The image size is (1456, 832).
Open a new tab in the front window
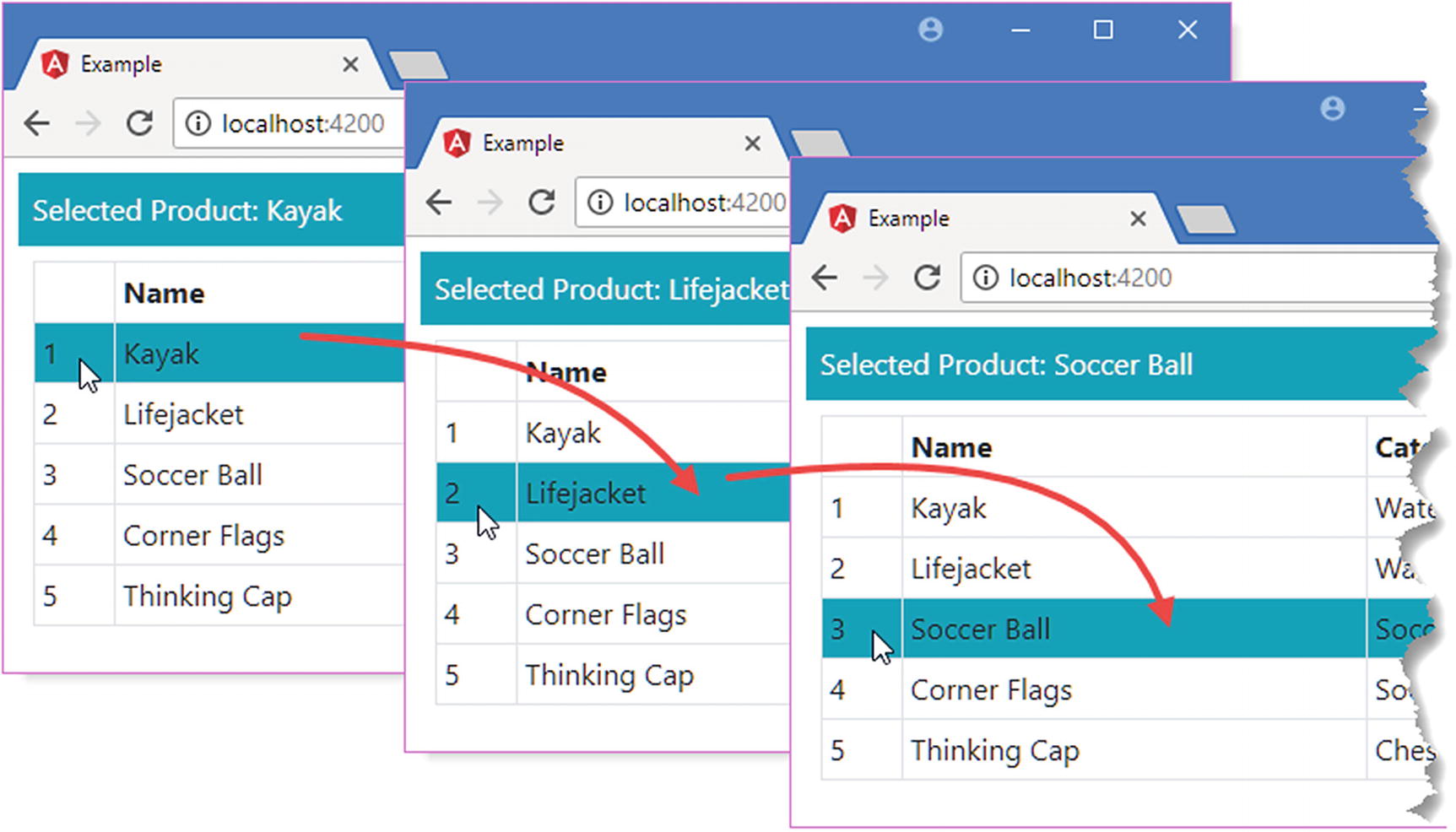point(1205,220)
